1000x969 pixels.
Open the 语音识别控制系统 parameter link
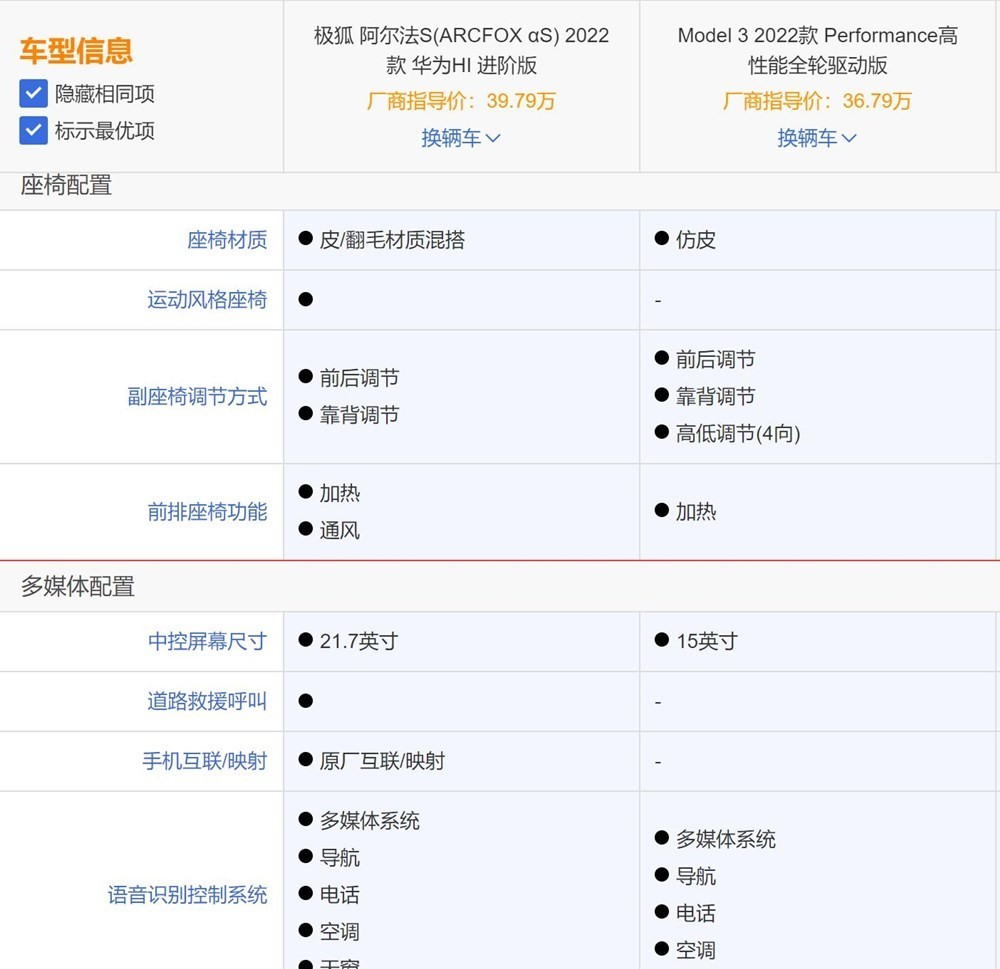click(x=188, y=895)
